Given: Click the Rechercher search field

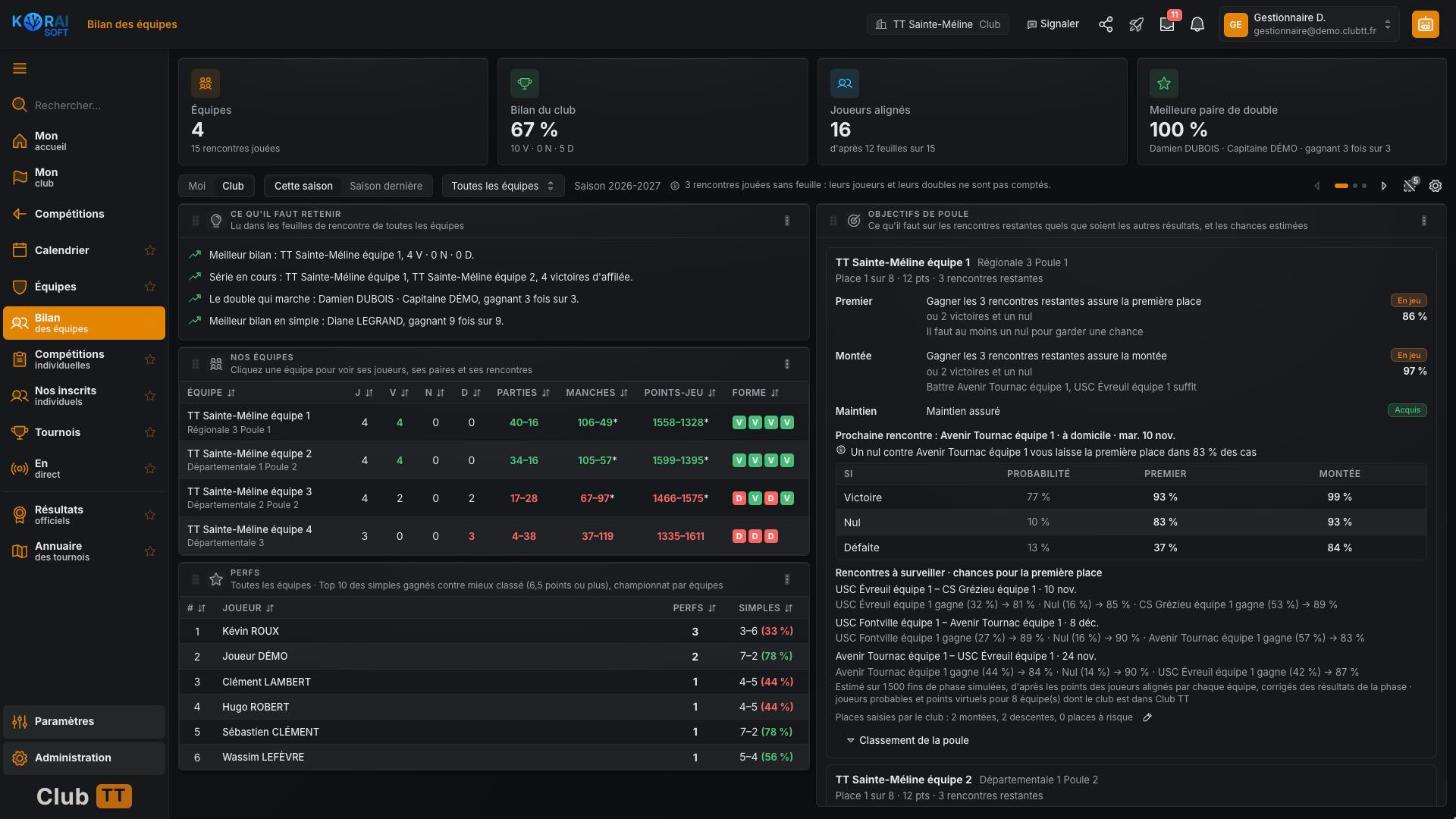Looking at the screenshot, I should click(x=84, y=105).
